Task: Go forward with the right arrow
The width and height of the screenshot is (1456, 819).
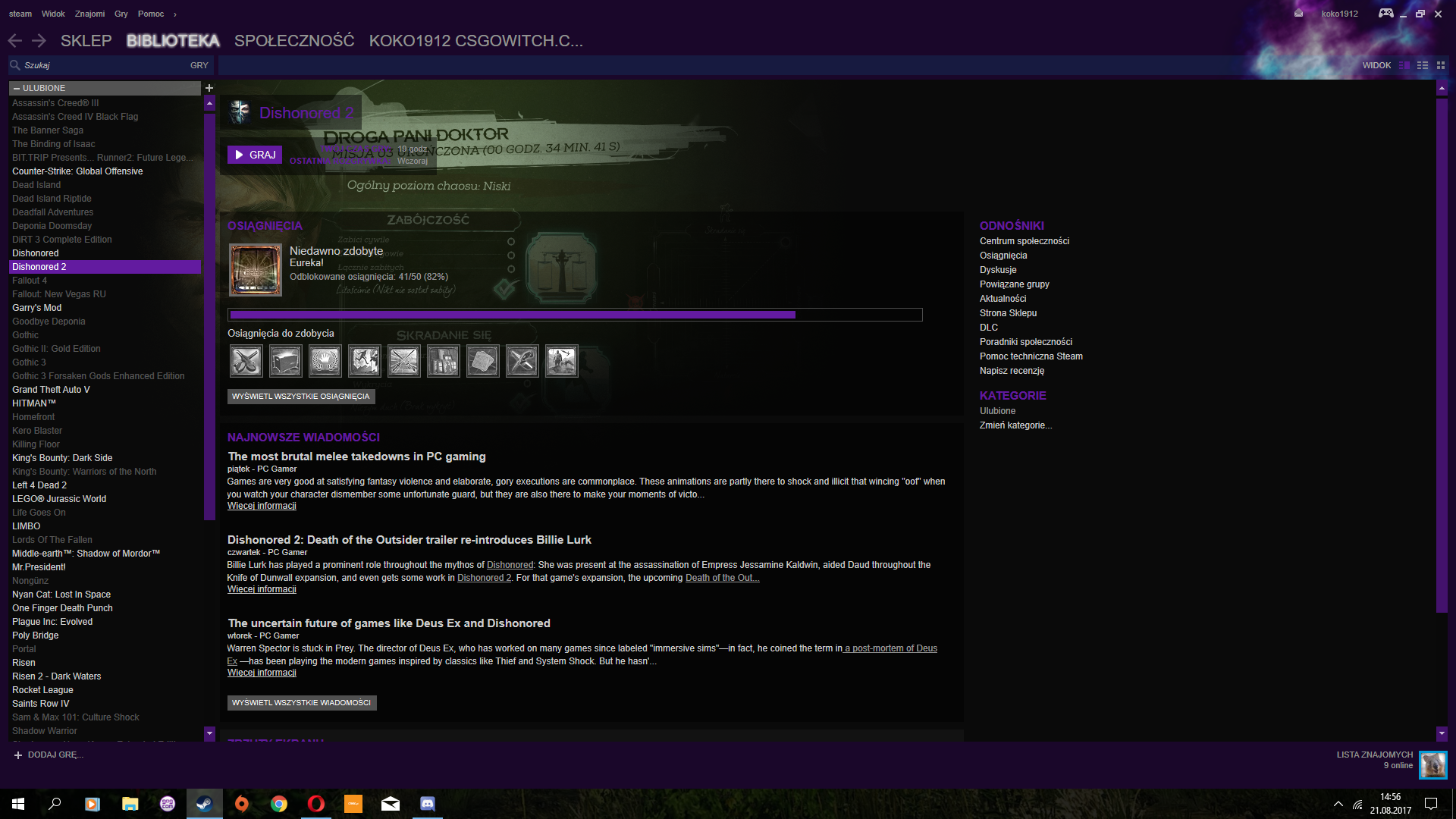Action: pyautogui.click(x=39, y=41)
